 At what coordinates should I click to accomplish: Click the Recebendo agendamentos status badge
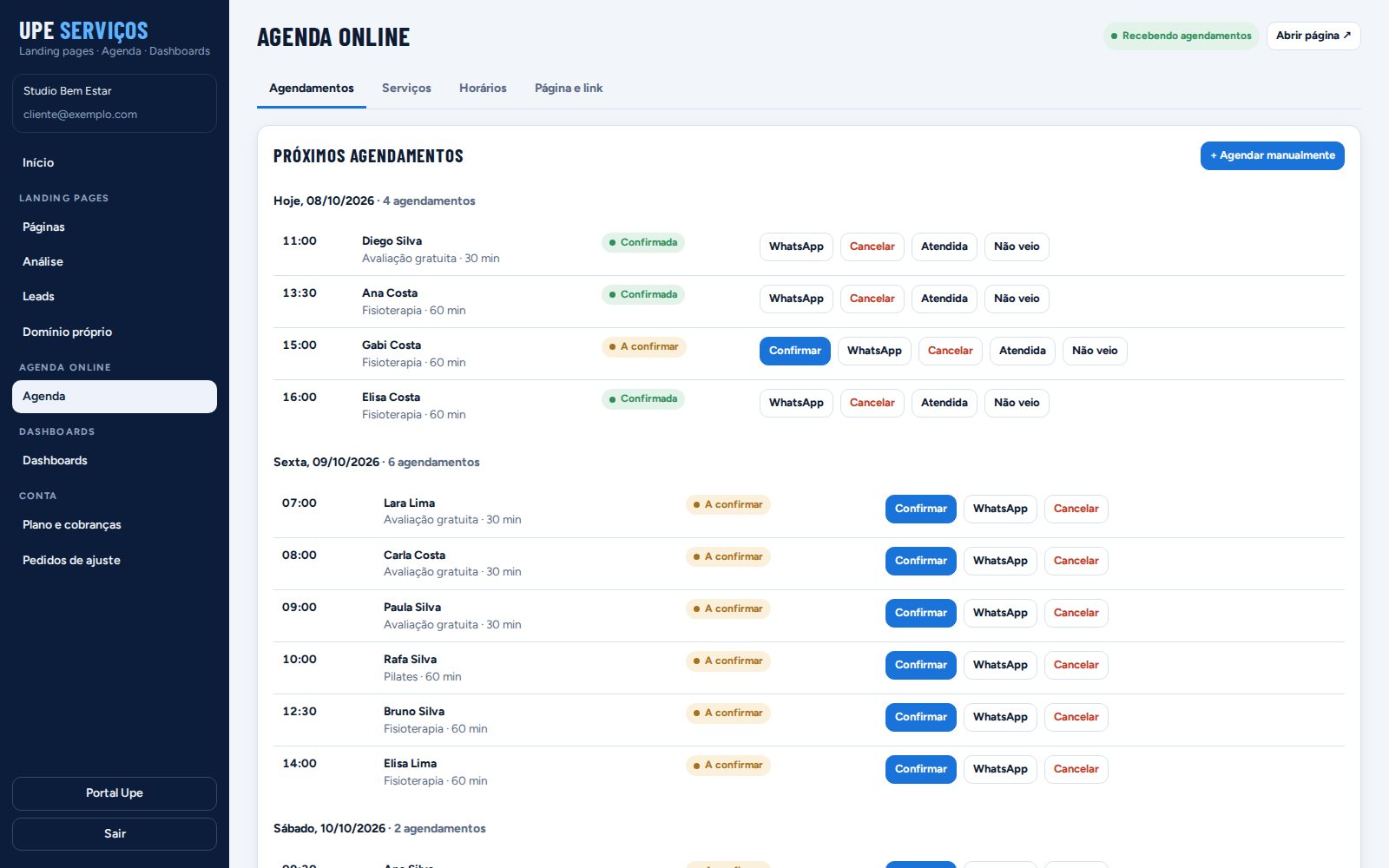click(x=1181, y=36)
